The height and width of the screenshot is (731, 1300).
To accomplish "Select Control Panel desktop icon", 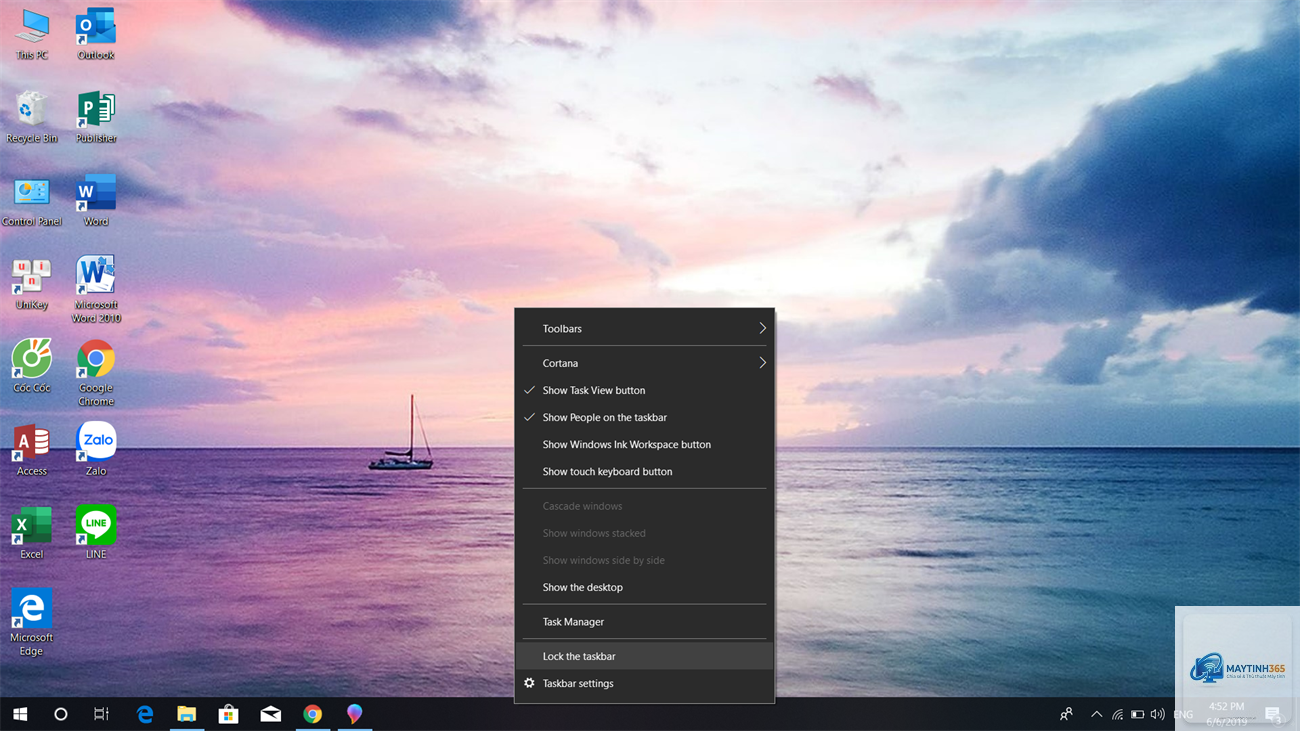I will (x=32, y=201).
